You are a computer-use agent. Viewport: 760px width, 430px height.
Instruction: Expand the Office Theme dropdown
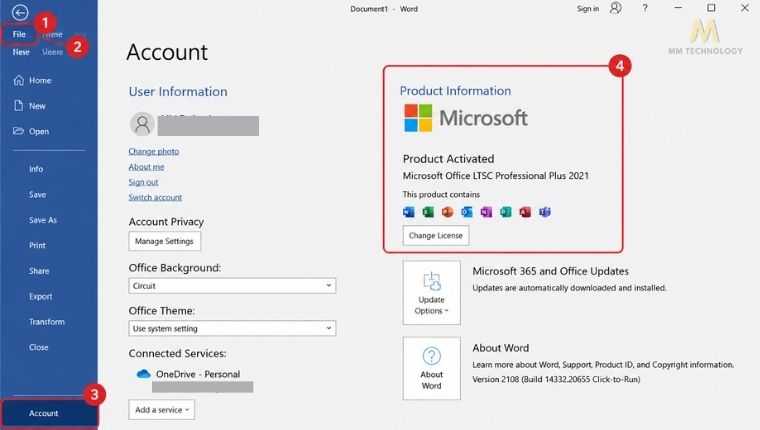pyautogui.click(x=232, y=329)
